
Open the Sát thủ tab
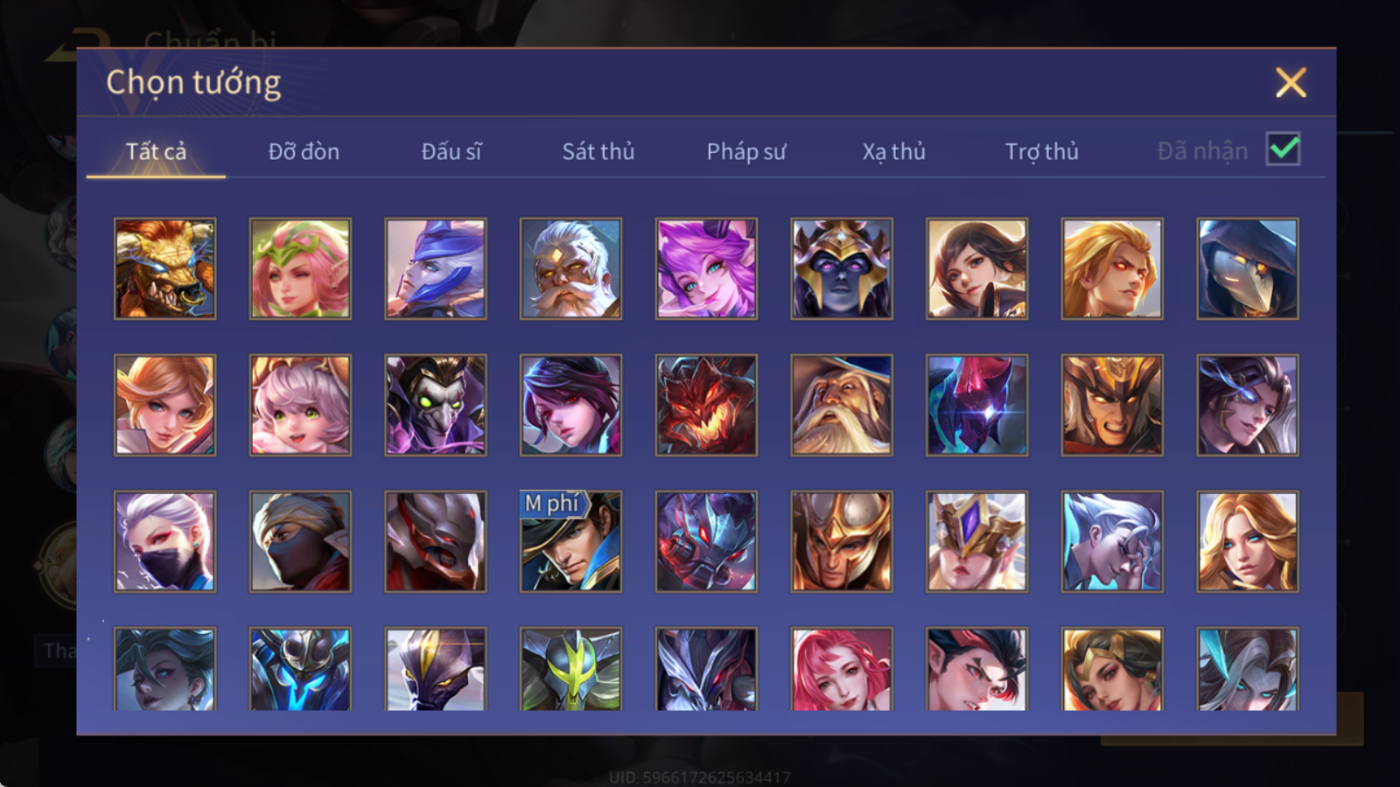[x=598, y=152]
